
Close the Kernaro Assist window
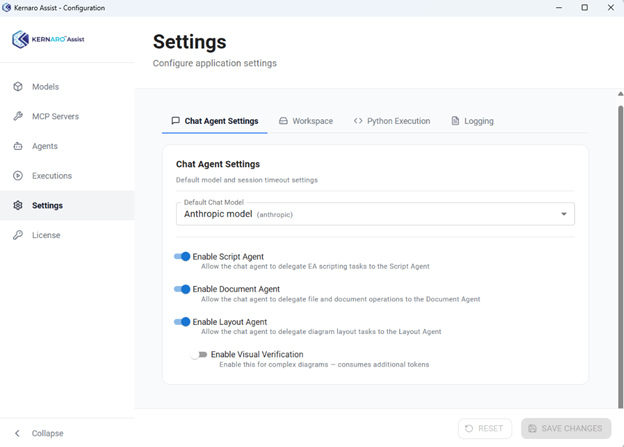(610, 8)
